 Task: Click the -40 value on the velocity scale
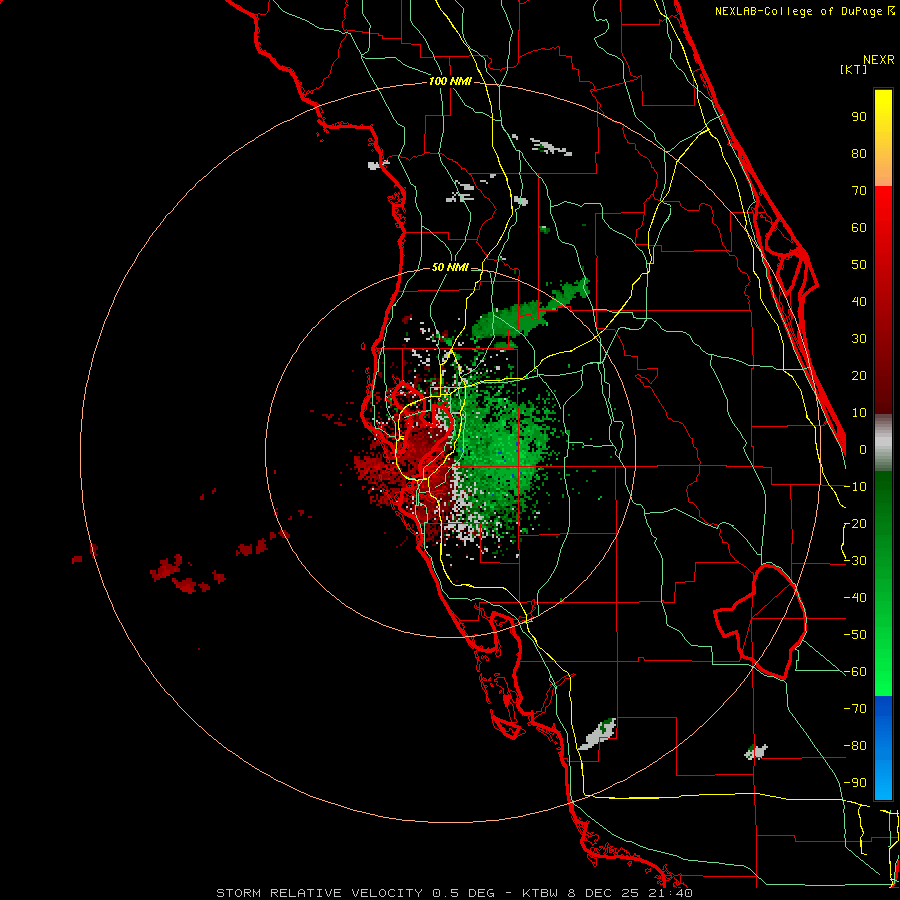coord(855,598)
